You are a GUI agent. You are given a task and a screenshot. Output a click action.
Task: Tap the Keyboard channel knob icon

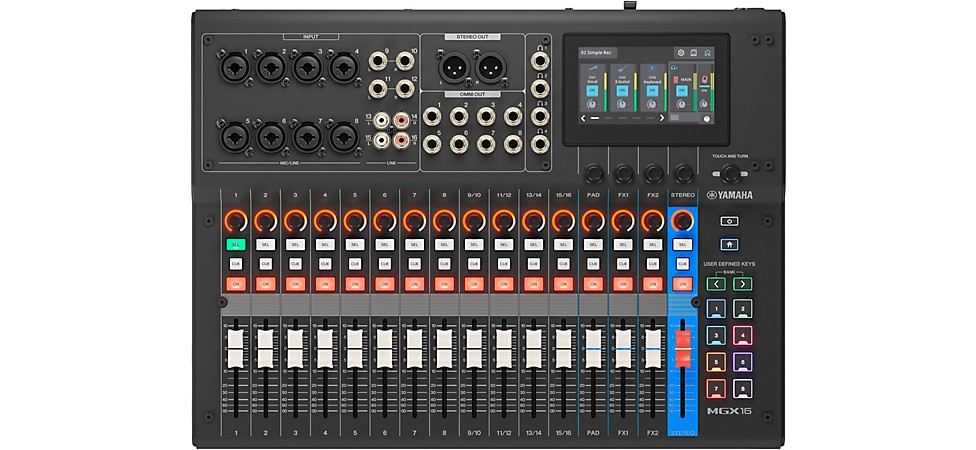tap(652, 104)
